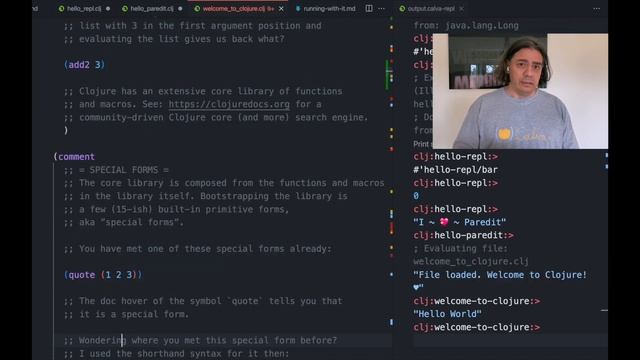Click the (quote (1 2 3)) form
640x360 pixels.
tap(103, 275)
